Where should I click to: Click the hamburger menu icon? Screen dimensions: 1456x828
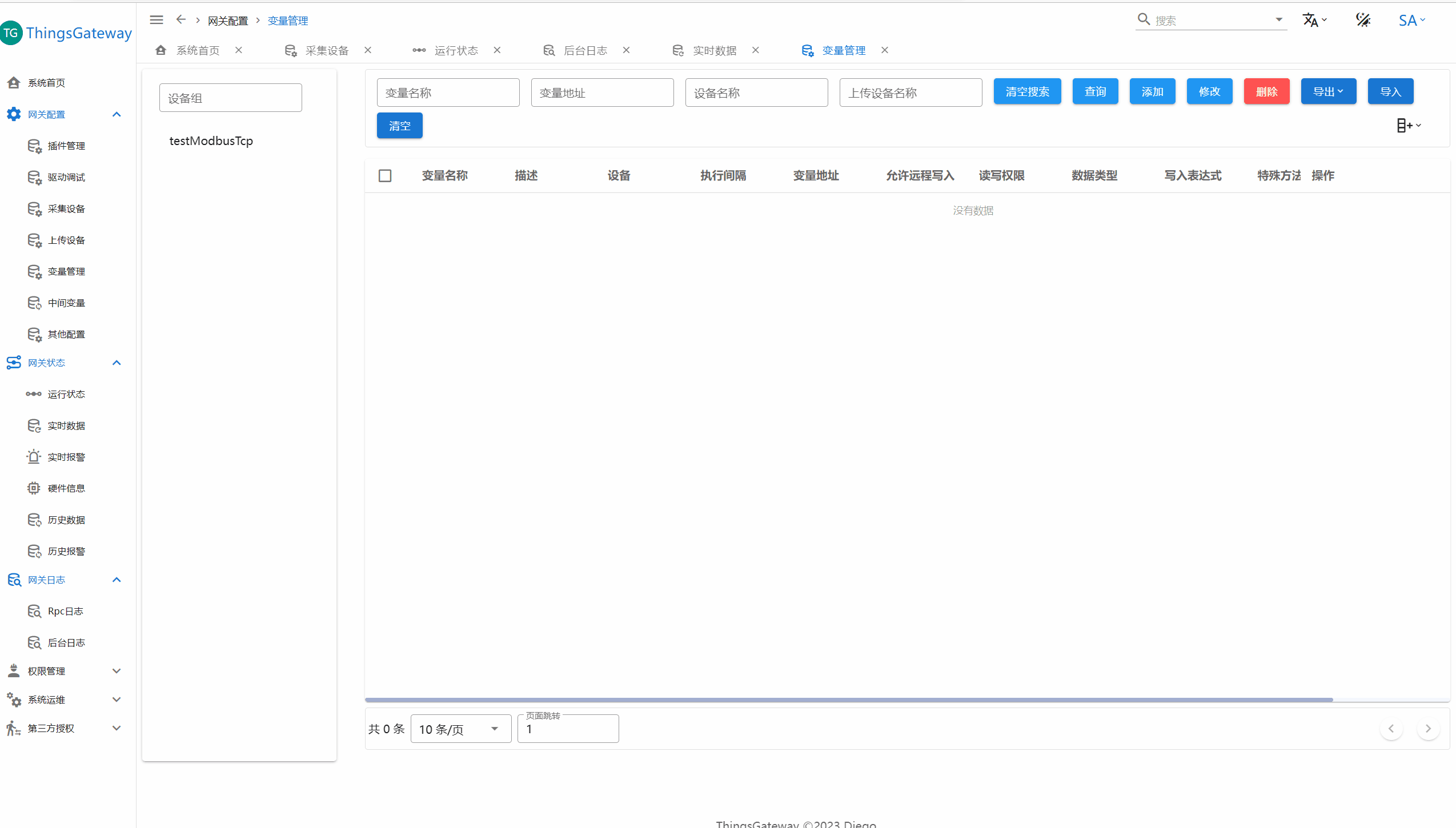(x=157, y=20)
